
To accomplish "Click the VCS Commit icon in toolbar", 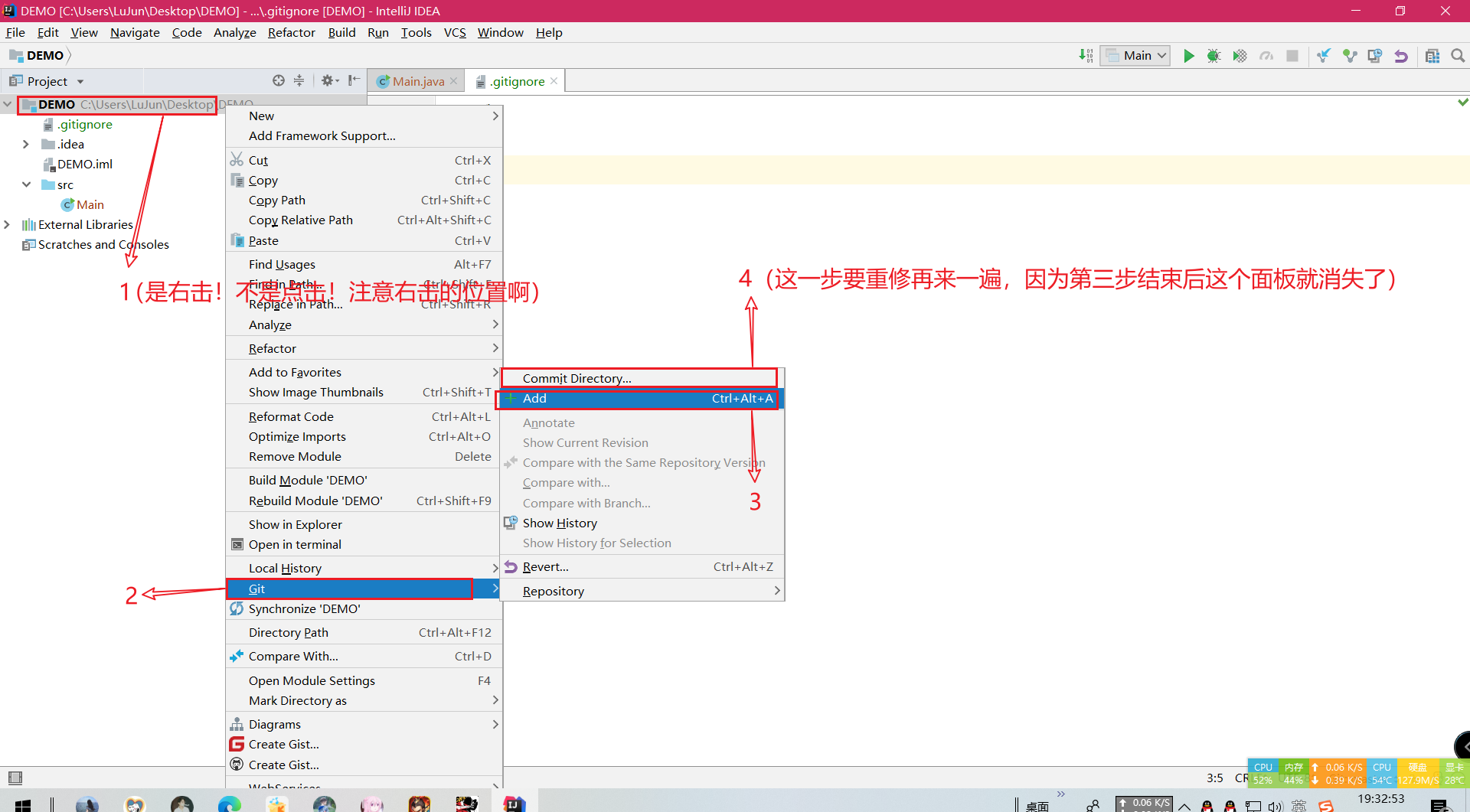I will click(1349, 55).
